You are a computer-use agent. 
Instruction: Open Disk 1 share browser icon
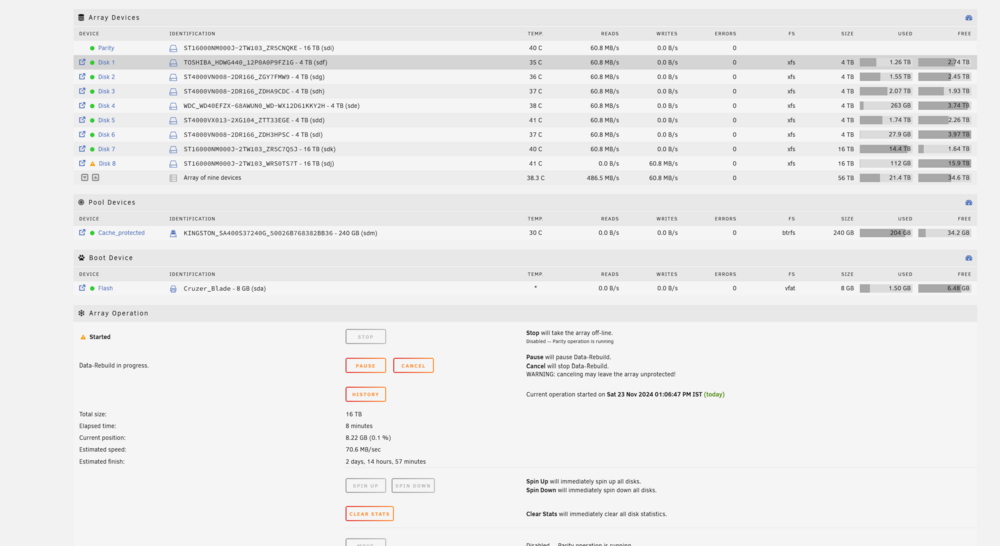(x=82, y=62)
